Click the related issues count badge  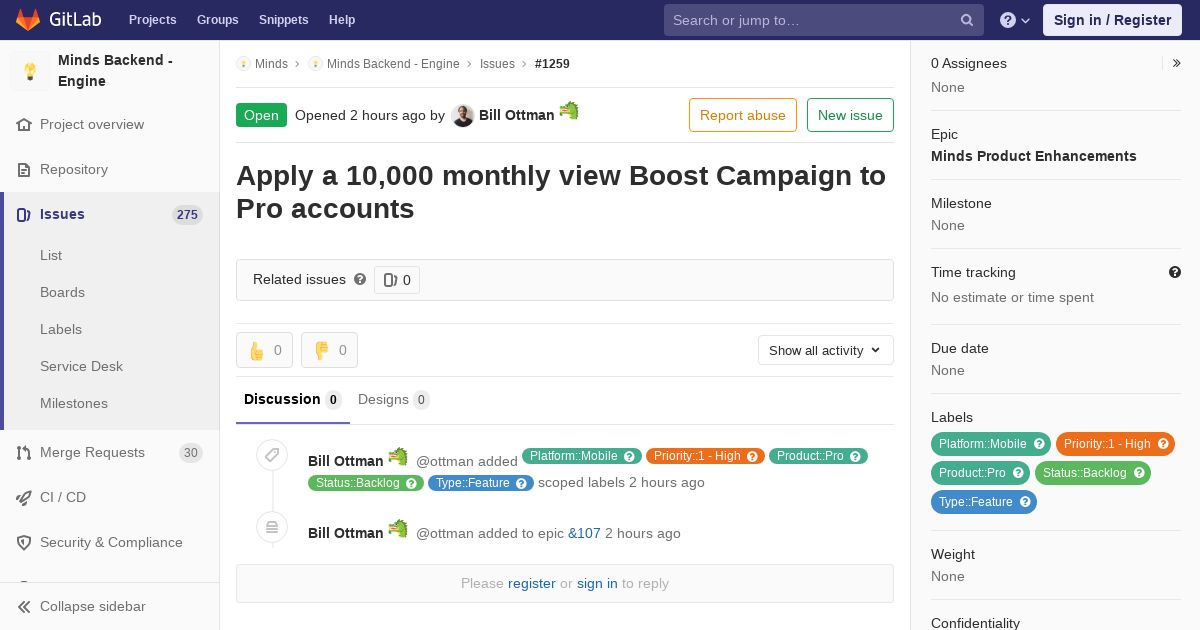point(397,280)
